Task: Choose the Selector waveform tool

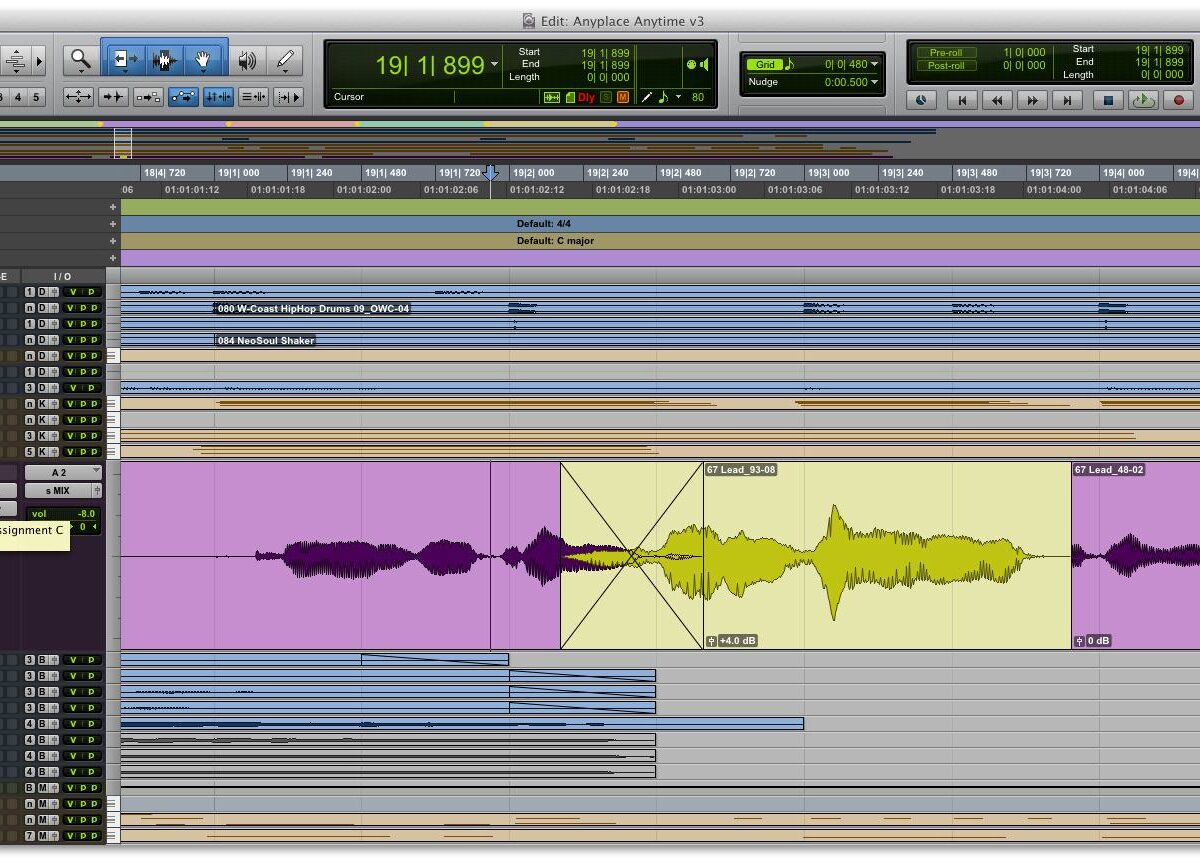Action: pyautogui.click(x=164, y=61)
